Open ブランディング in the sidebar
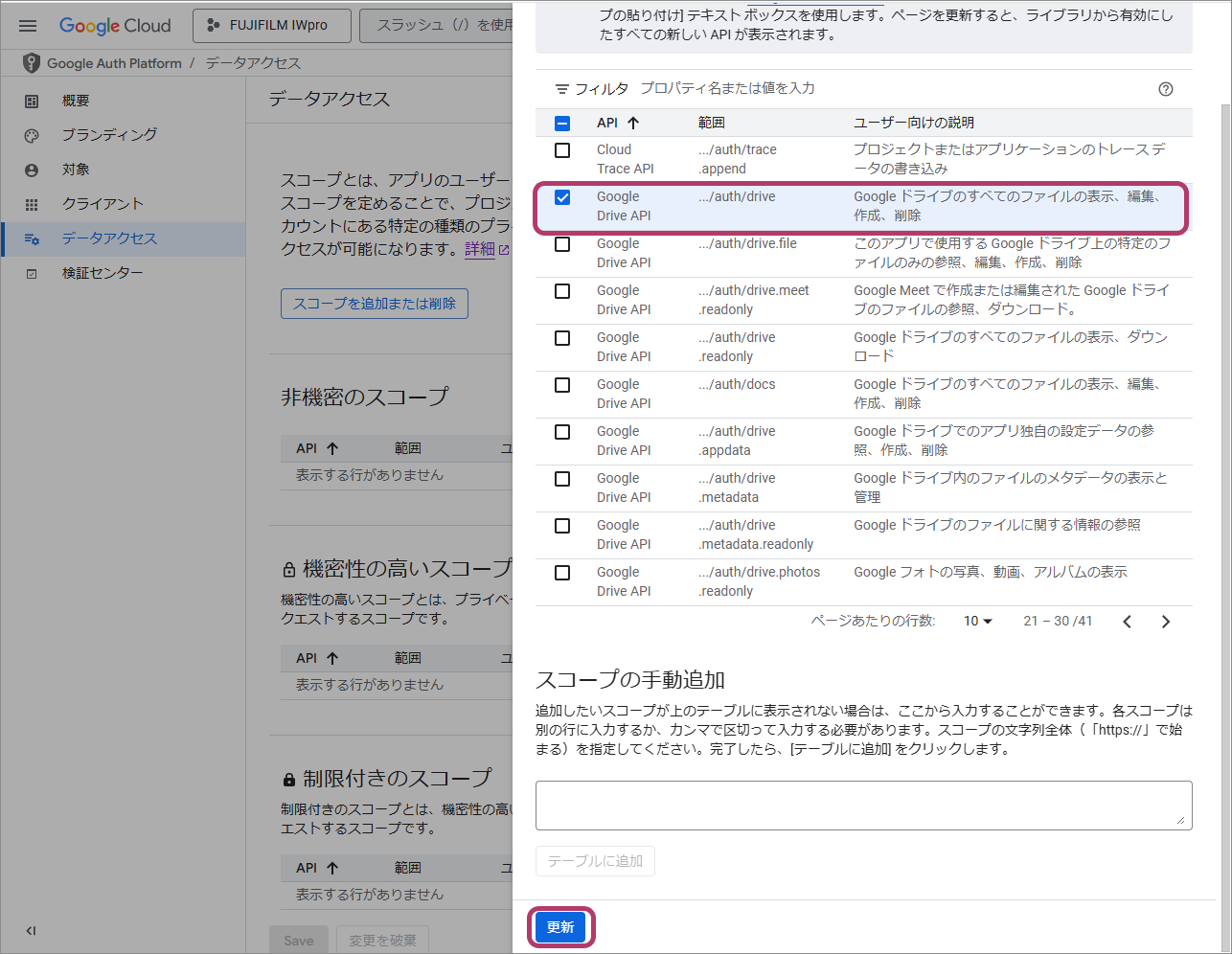The width and height of the screenshot is (1232, 954). pyautogui.click(x=109, y=135)
